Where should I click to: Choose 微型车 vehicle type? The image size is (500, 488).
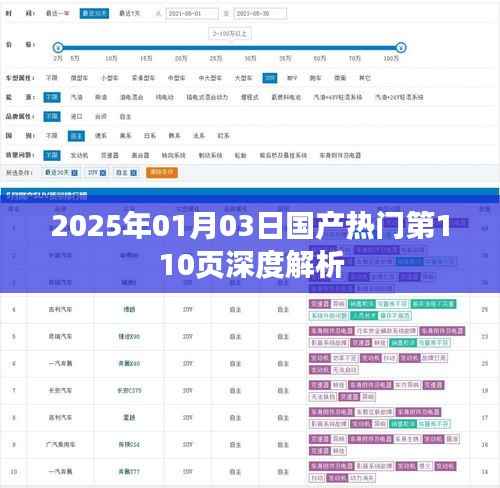click(x=79, y=78)
